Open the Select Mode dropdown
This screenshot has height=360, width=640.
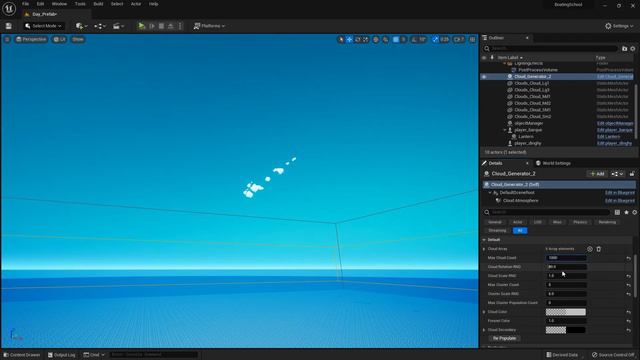pyautogui.click(x=43, y=26)
